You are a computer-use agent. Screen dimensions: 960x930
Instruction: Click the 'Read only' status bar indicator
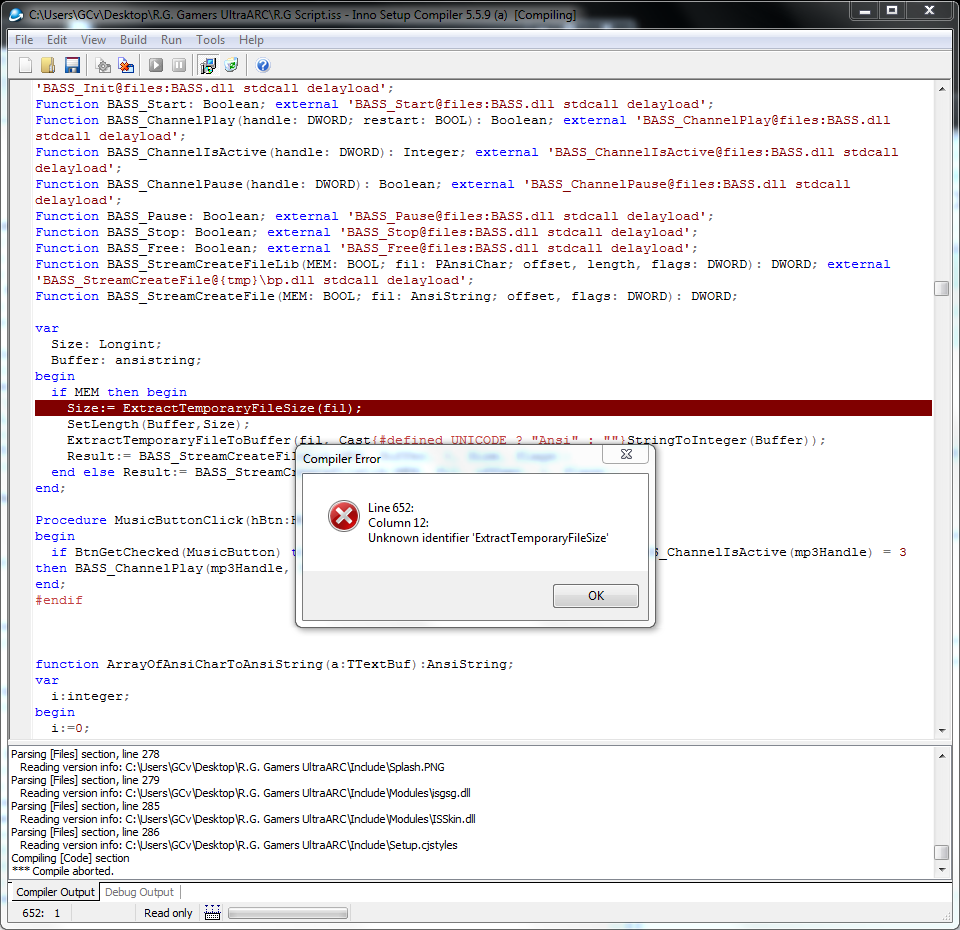168,913
